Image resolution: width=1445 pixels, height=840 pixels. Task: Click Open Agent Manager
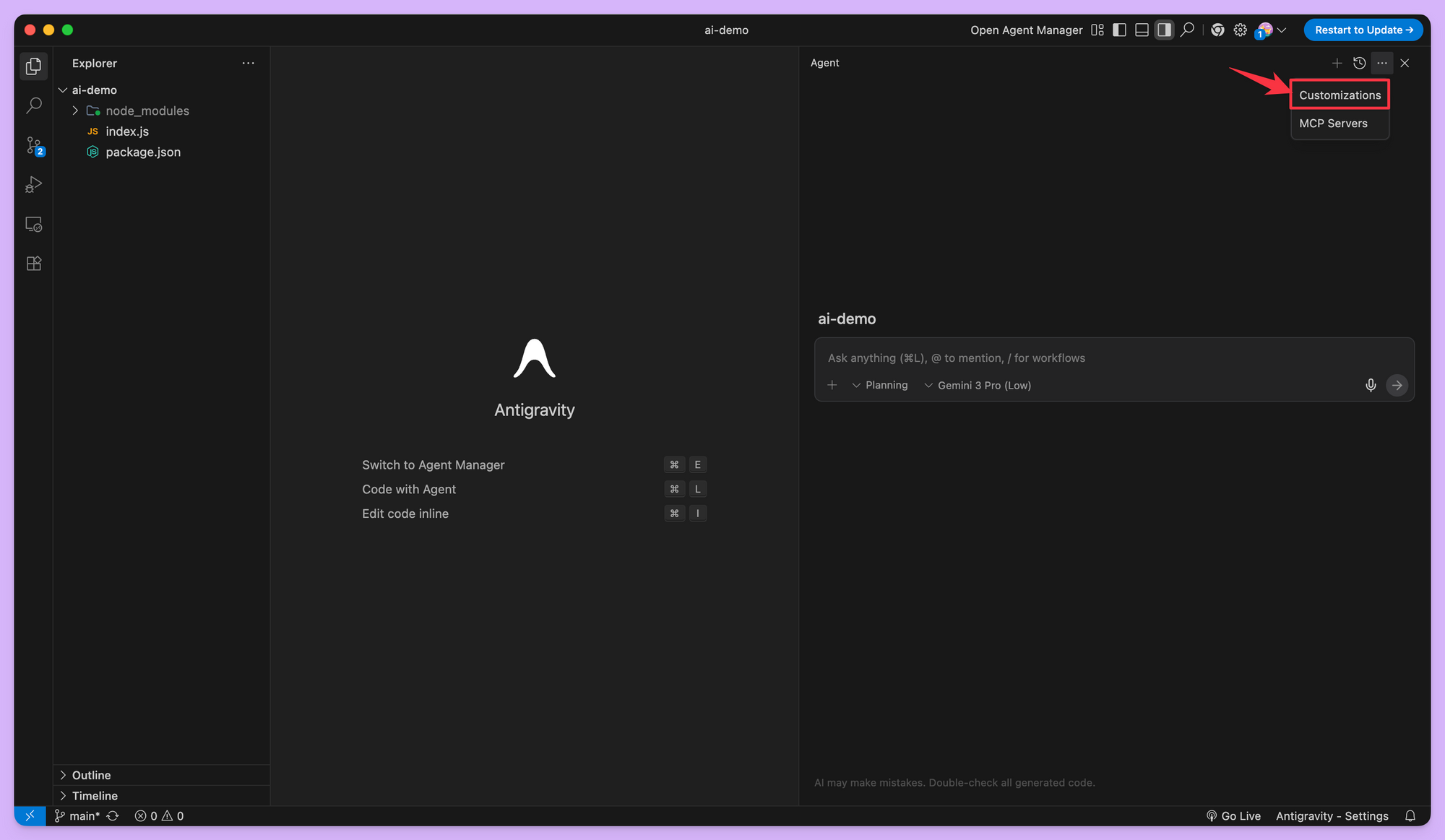1026,30
